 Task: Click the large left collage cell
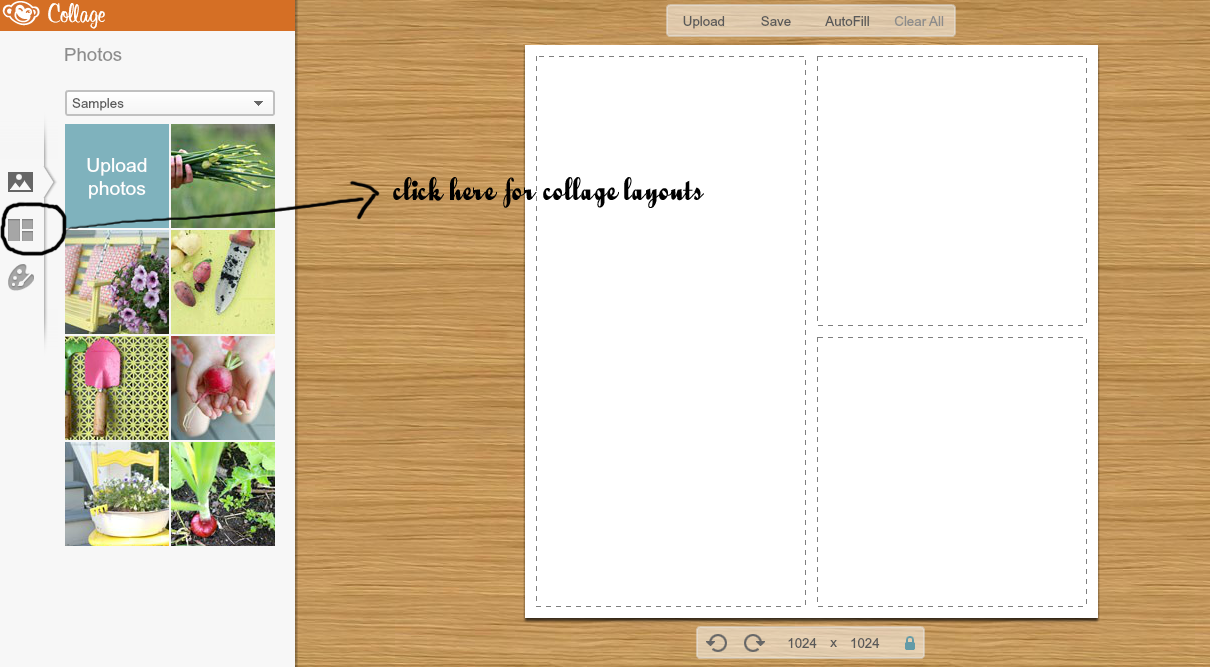click(x=670, y=330)
